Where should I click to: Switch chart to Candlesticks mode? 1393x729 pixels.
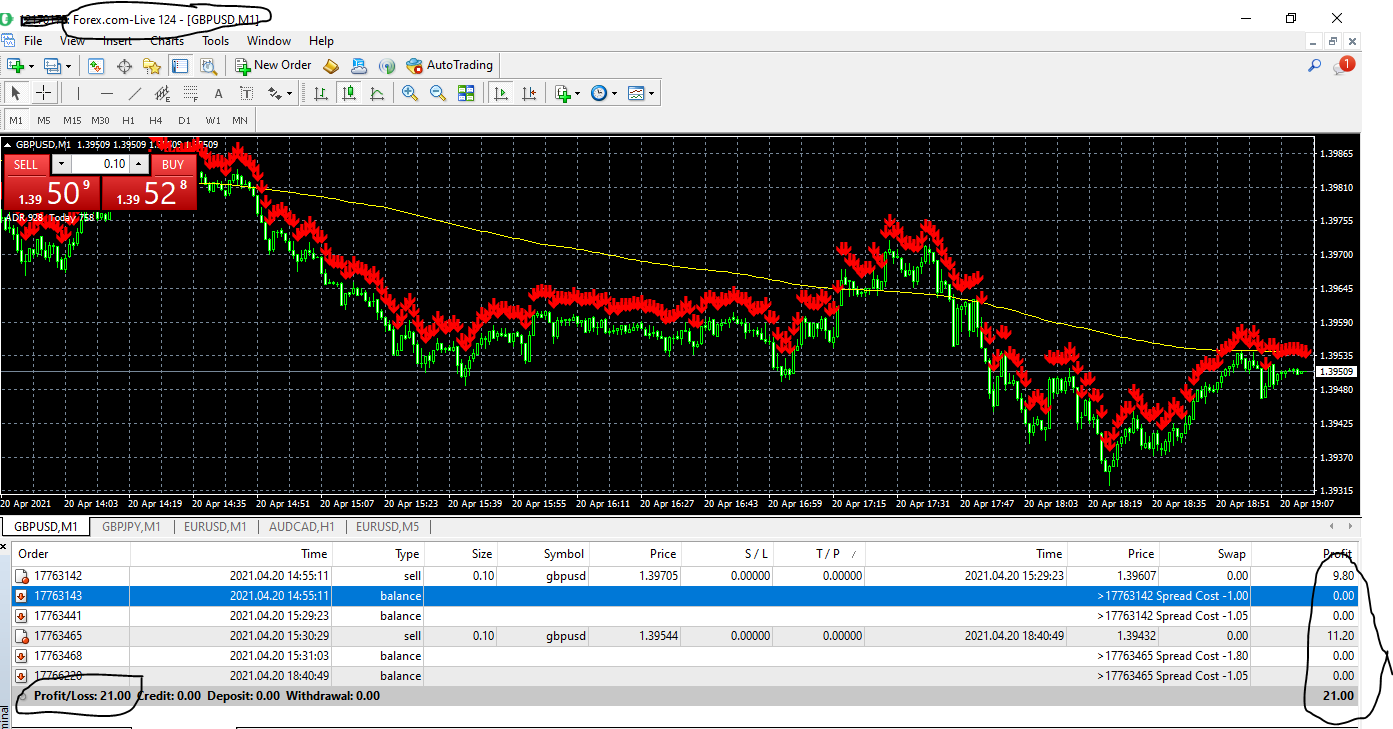pos(349,93)
